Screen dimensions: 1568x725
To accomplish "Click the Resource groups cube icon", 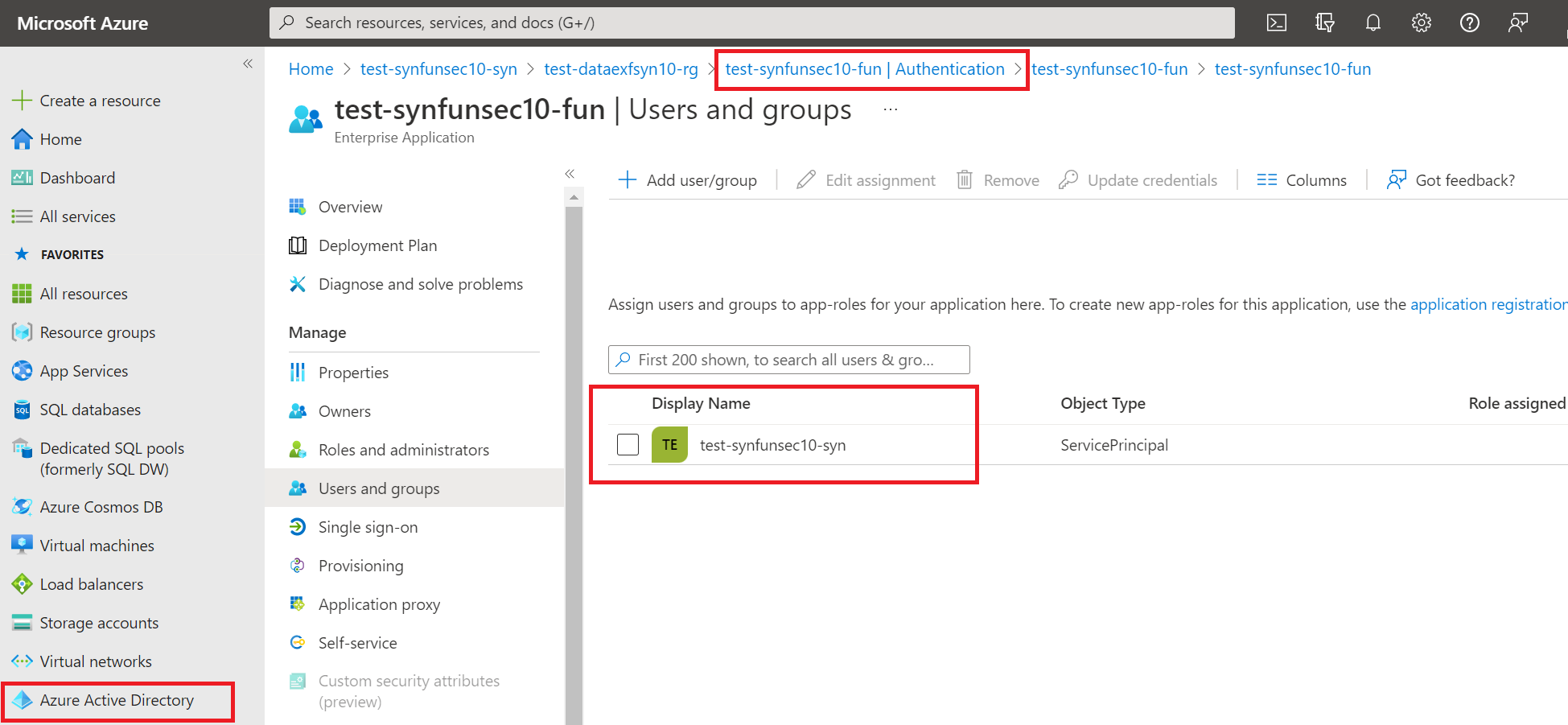I will pos(22,332).
